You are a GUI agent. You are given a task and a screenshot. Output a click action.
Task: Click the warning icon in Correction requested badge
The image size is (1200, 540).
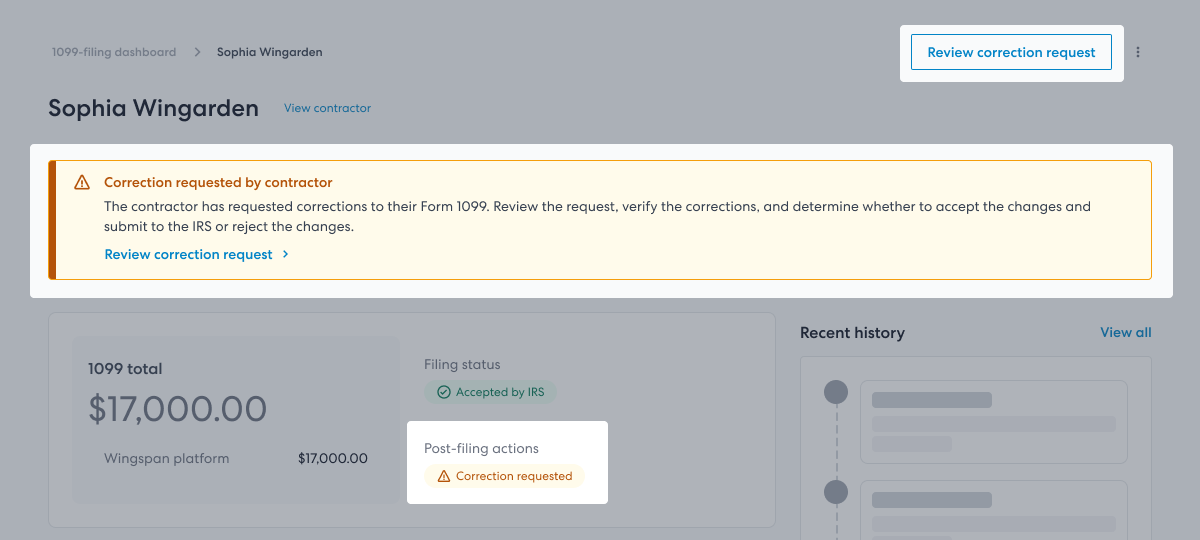(x=444, y=476)
